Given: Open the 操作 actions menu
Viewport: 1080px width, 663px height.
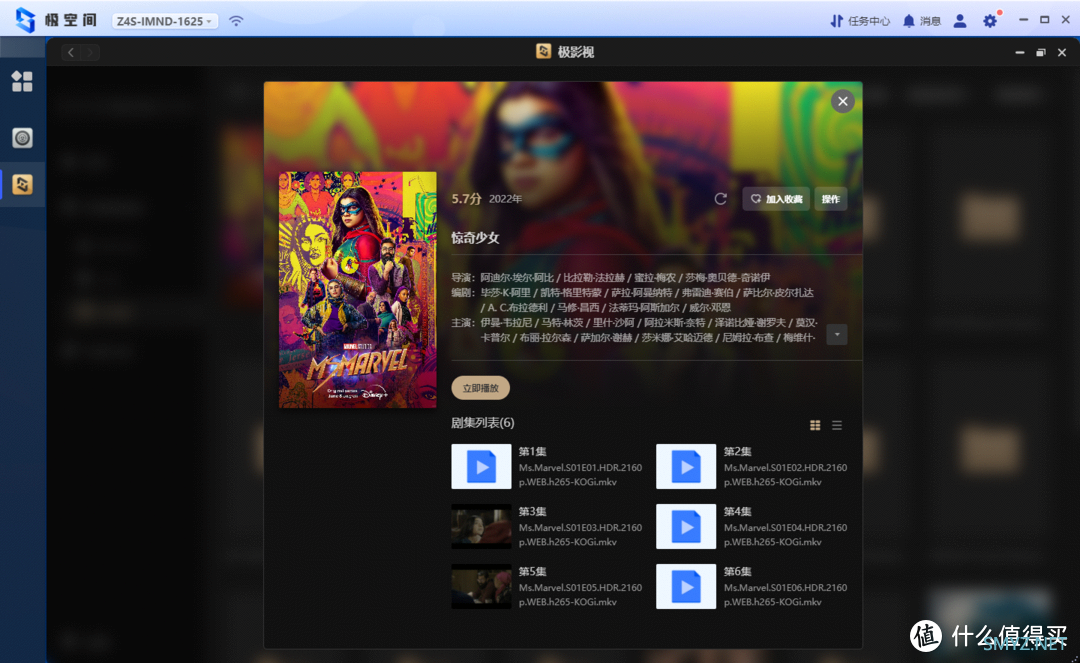Looking at the screenshot, I should [830, 199].
